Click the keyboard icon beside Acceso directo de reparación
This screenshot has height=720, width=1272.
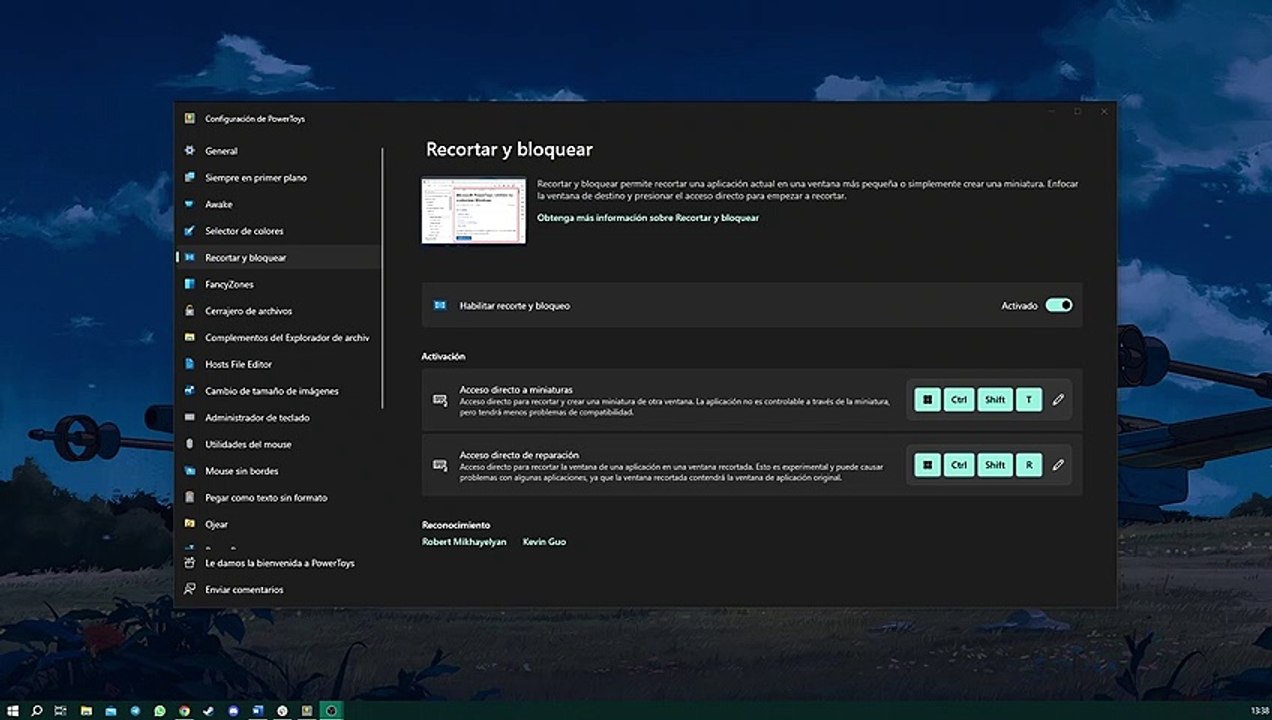coord(440,465)
